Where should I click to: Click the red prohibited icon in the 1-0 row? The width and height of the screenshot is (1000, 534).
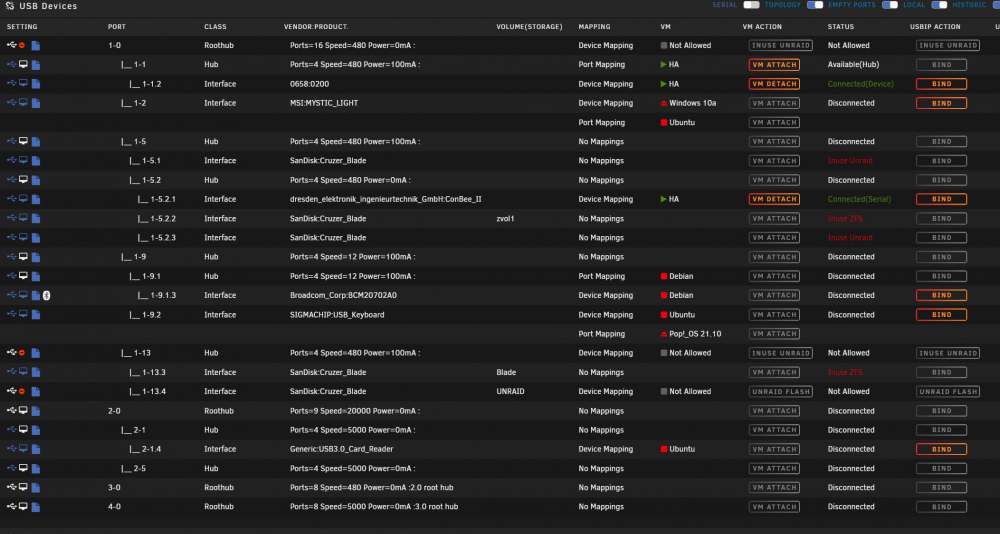pos(22,46)
